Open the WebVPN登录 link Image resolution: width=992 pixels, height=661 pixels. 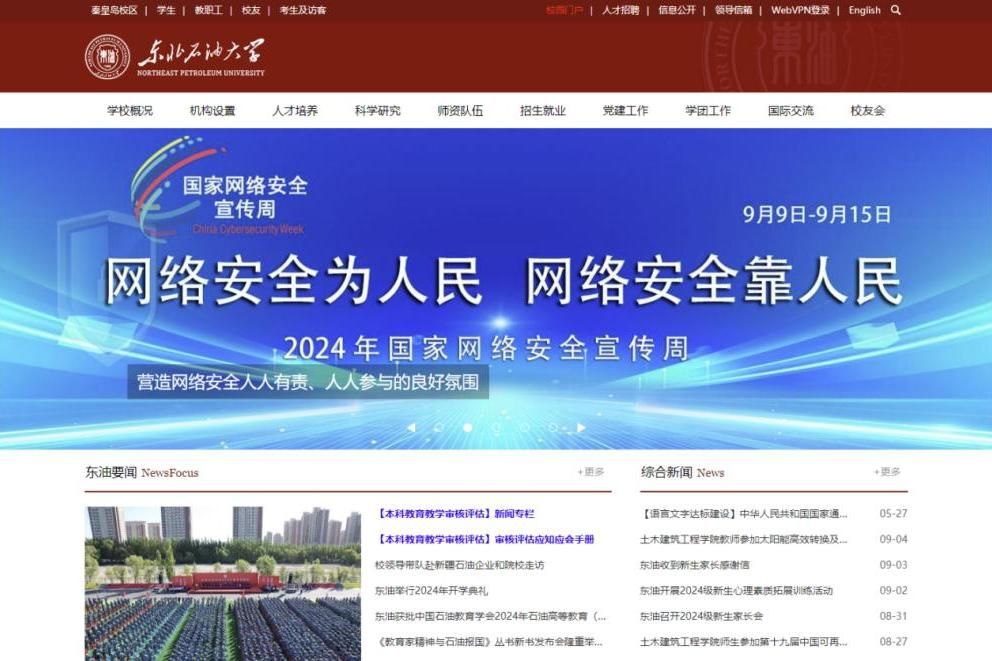click(800, 10)
